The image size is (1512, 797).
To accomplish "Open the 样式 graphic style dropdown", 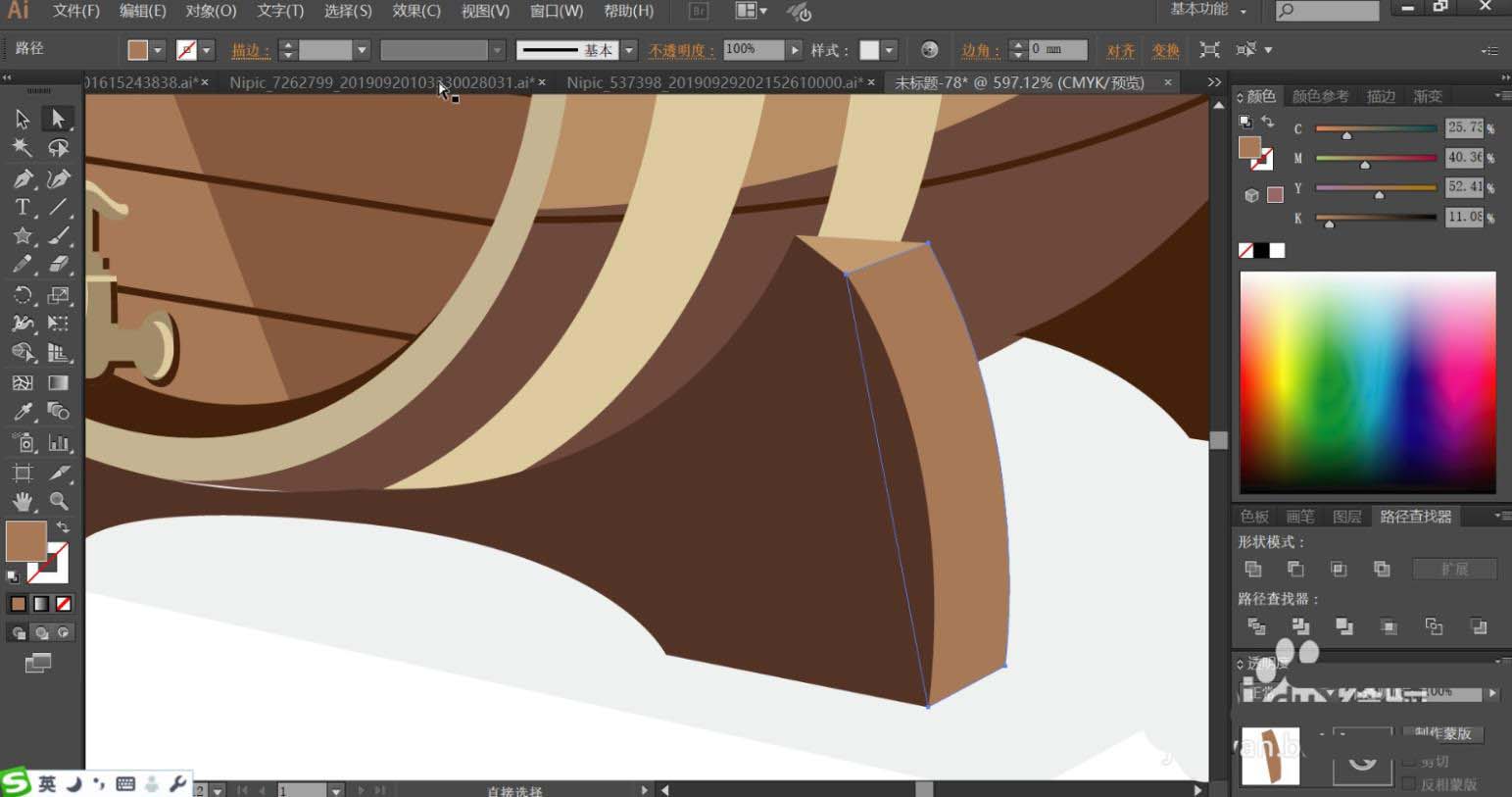I will 890,50.
